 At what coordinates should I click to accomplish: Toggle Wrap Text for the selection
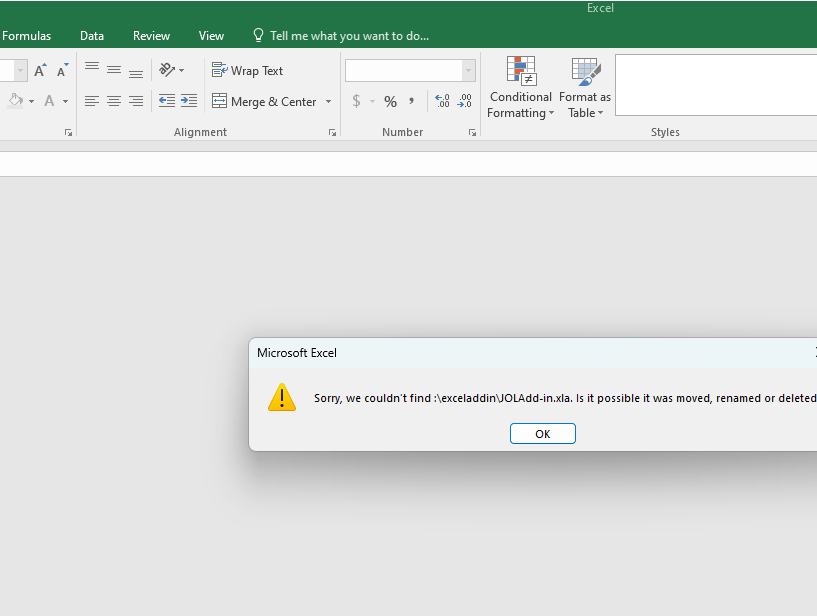coord(247,70)
